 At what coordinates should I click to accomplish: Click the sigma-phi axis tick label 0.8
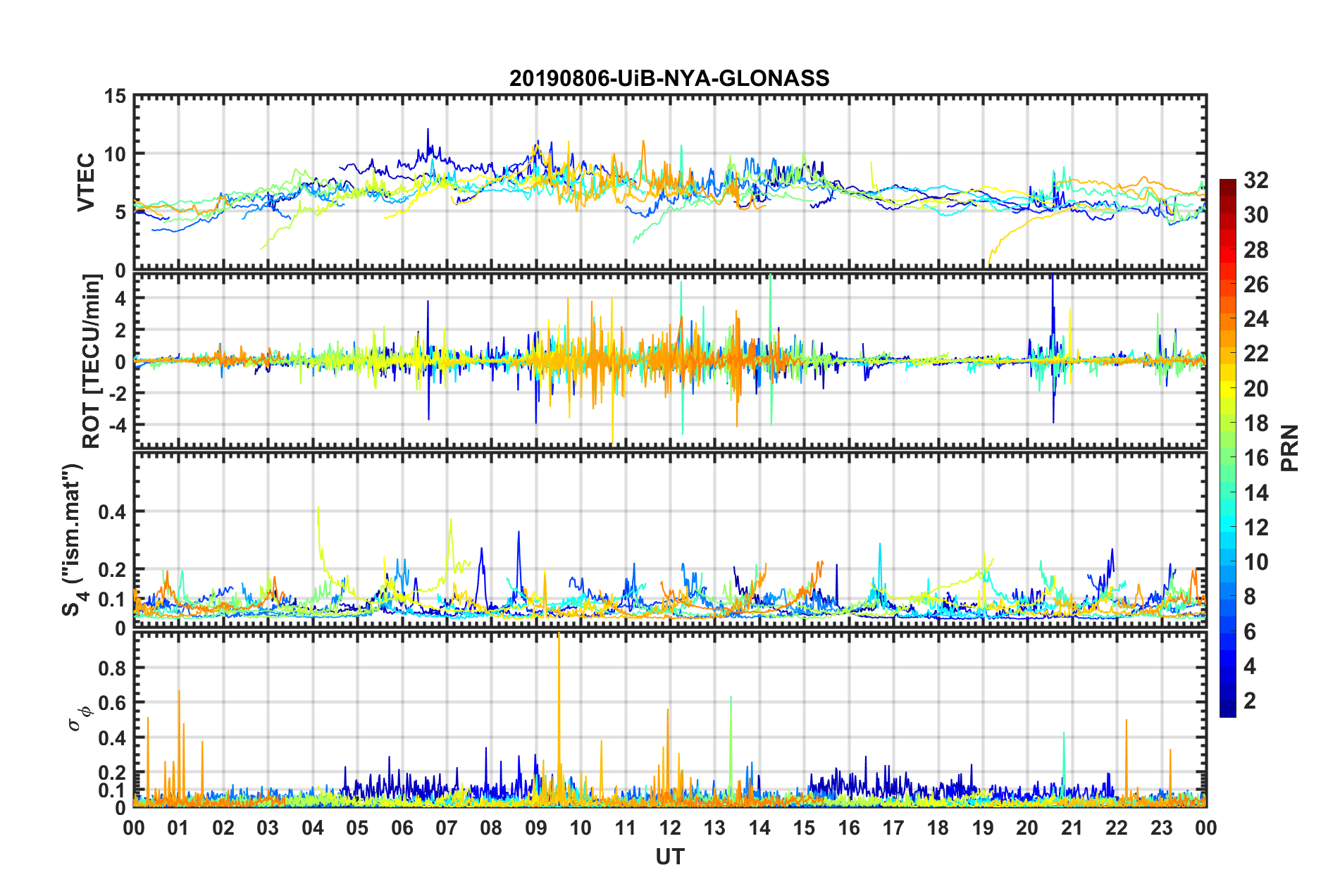click(113, 668)
